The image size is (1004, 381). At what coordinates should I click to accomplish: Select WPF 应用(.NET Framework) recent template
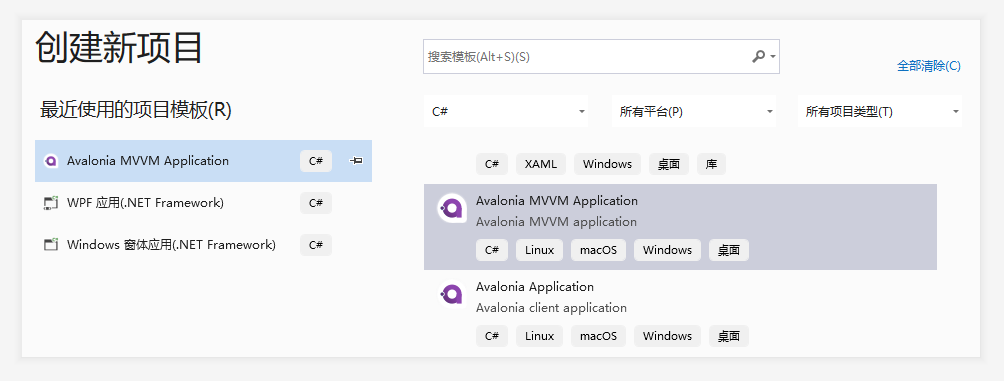[203, 203]
